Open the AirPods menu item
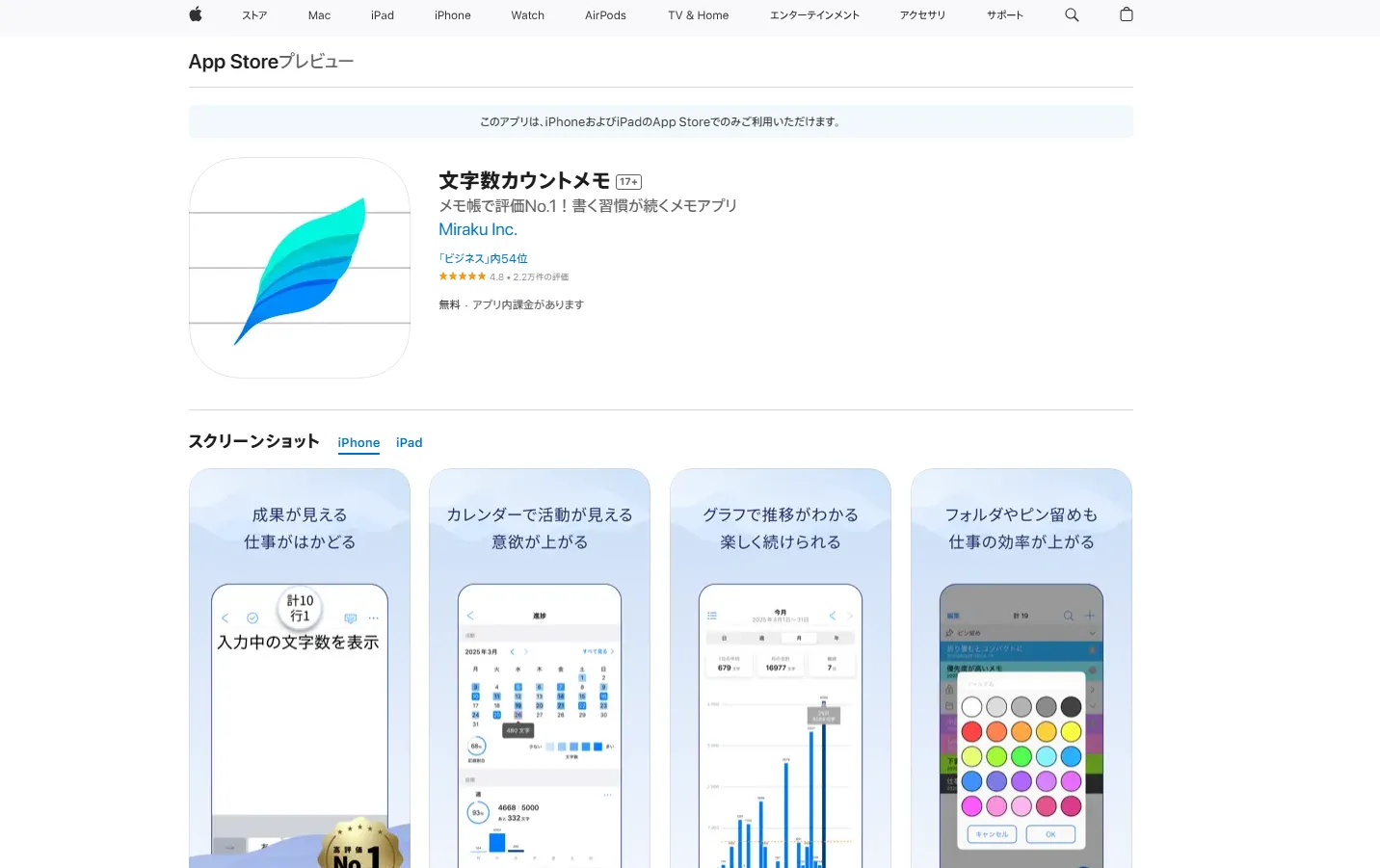 pos(605,15)
